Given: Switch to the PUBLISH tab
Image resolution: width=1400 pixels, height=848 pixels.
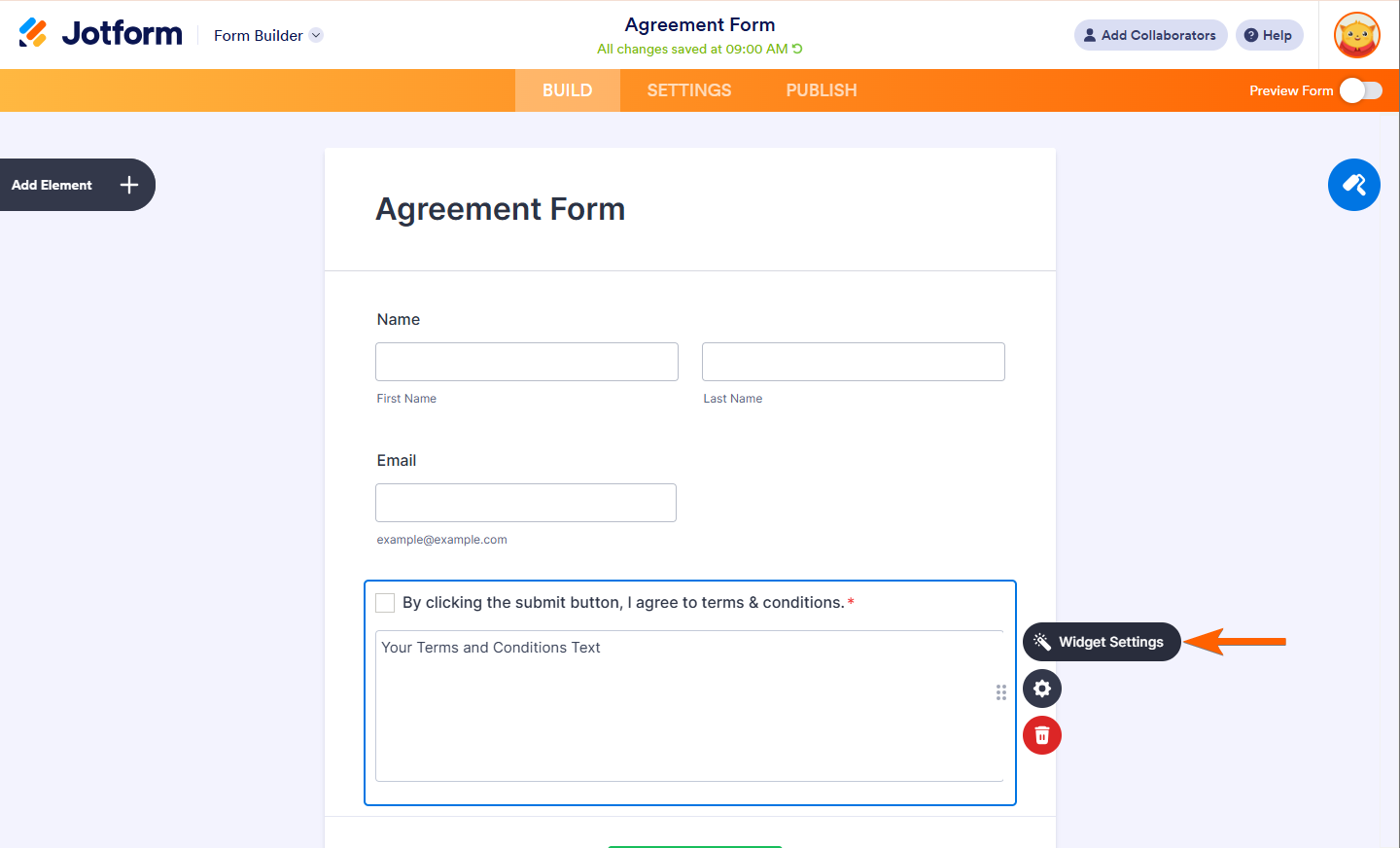Looking at the screenshot, I should (821, 90).
